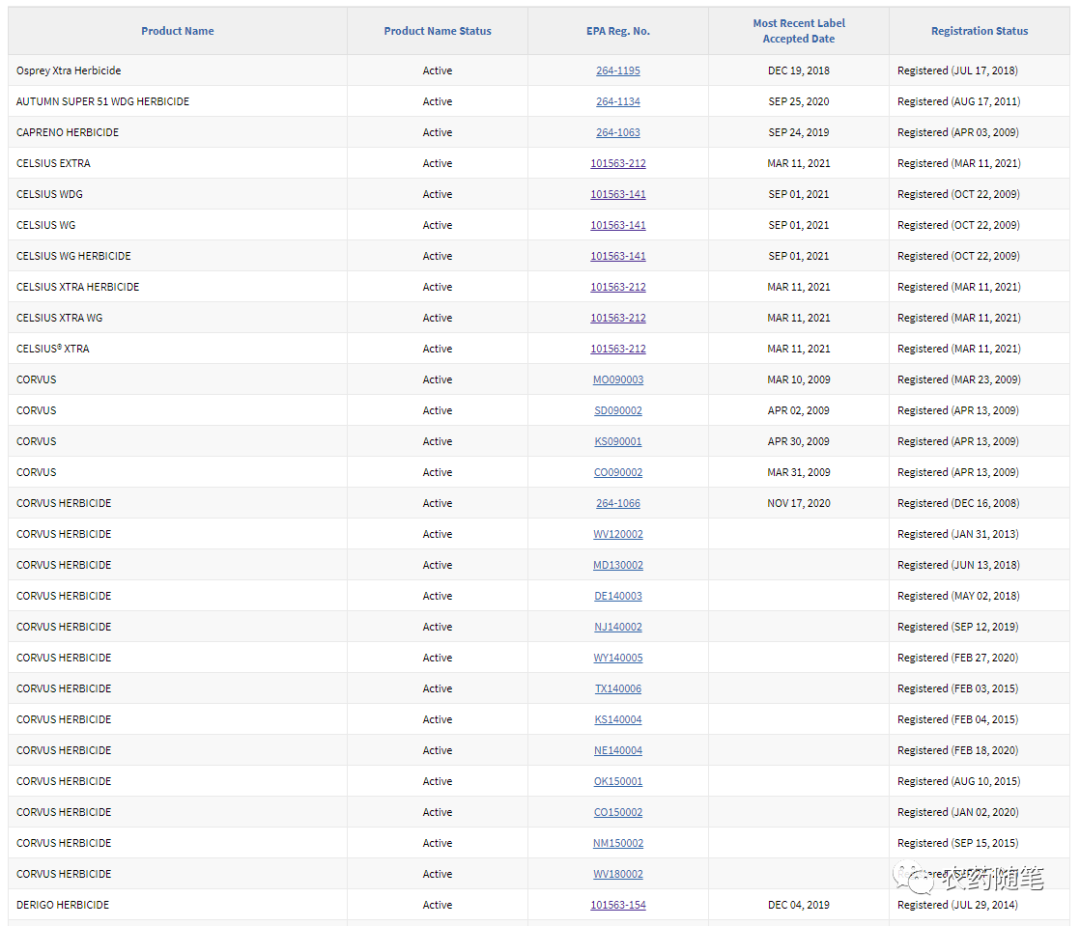Open EPA registration 264-1195

(618, 70)
